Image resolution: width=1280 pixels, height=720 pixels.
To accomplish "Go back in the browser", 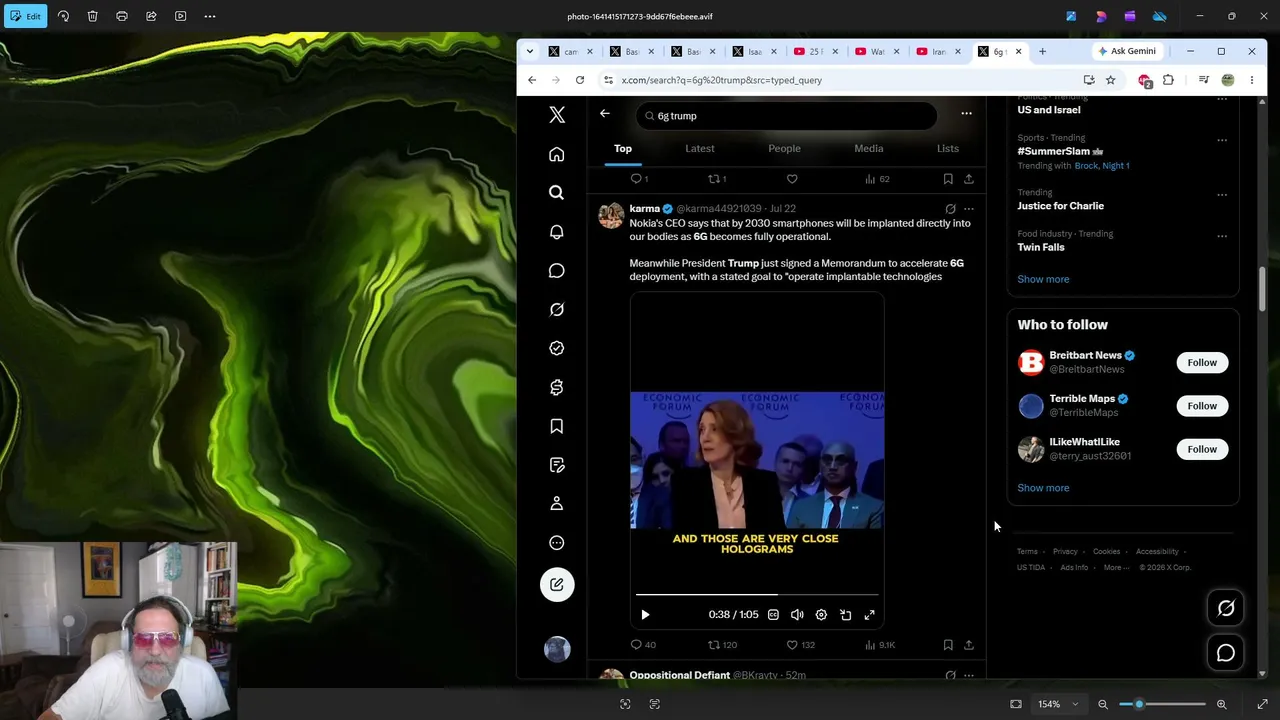I will [532, 80].
